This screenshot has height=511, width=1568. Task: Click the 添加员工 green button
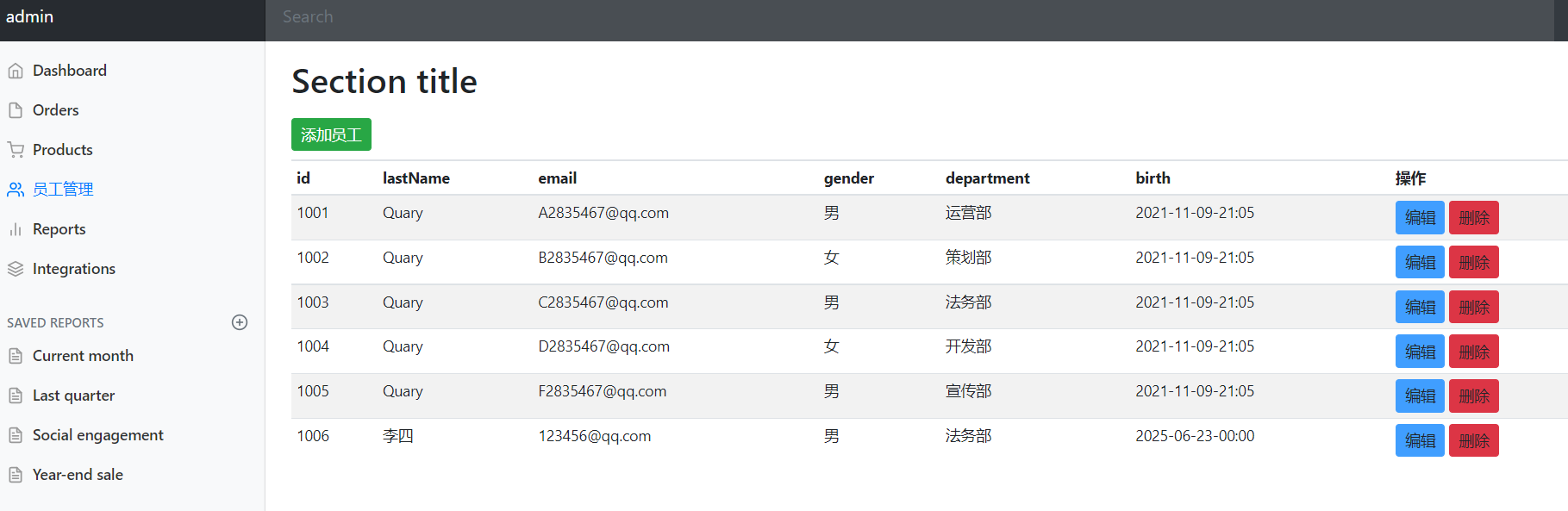coord(331,135)
